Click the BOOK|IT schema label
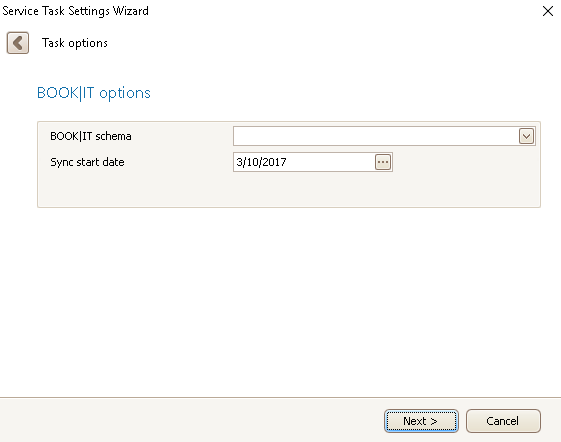 coord(91,136)
